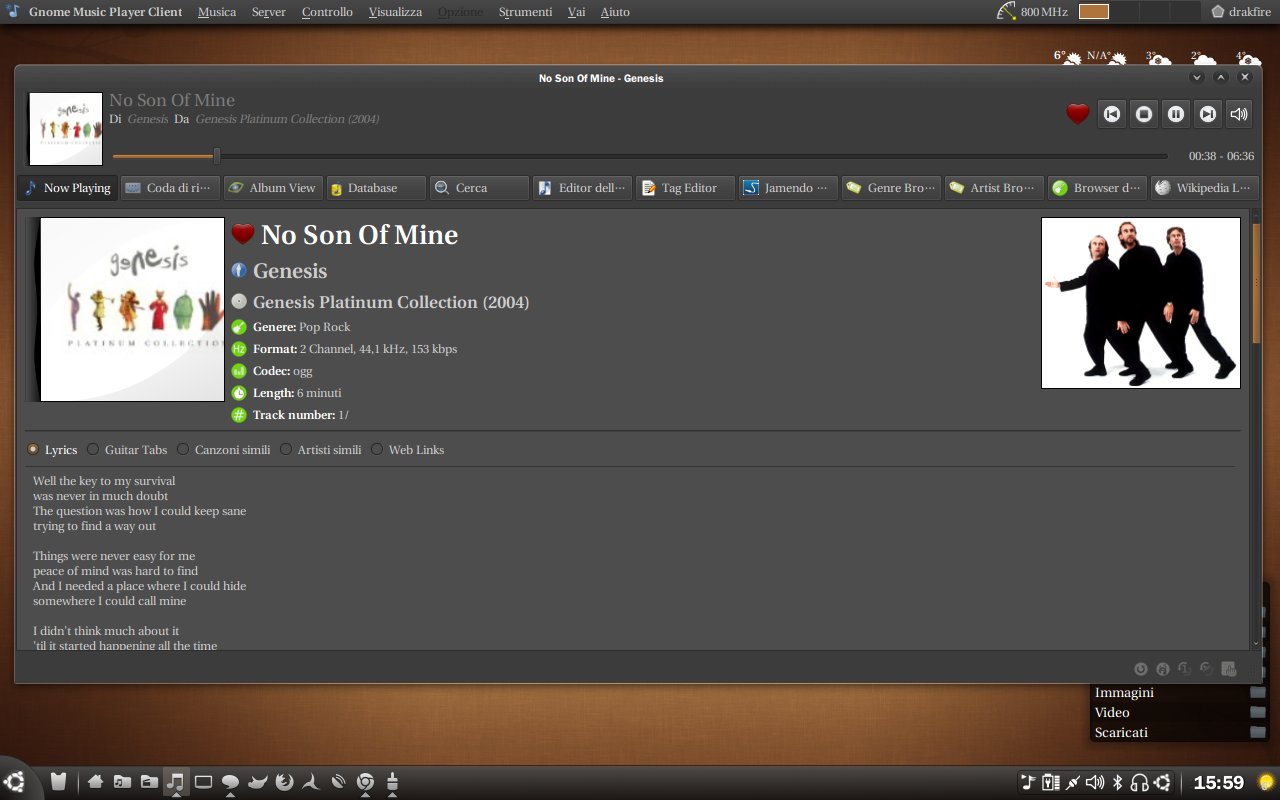Click the 800 MHz CPU frequency indicator

point(1033,12)
